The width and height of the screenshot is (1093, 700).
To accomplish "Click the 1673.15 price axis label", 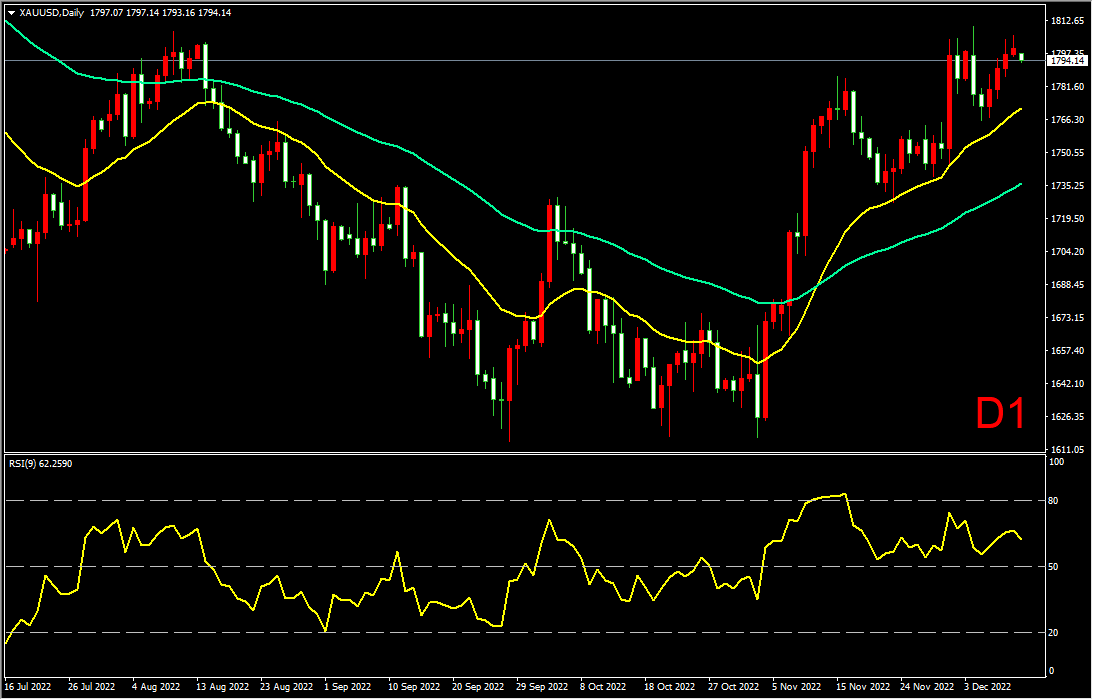I will pyautogui.click(x=1067, y=318).
